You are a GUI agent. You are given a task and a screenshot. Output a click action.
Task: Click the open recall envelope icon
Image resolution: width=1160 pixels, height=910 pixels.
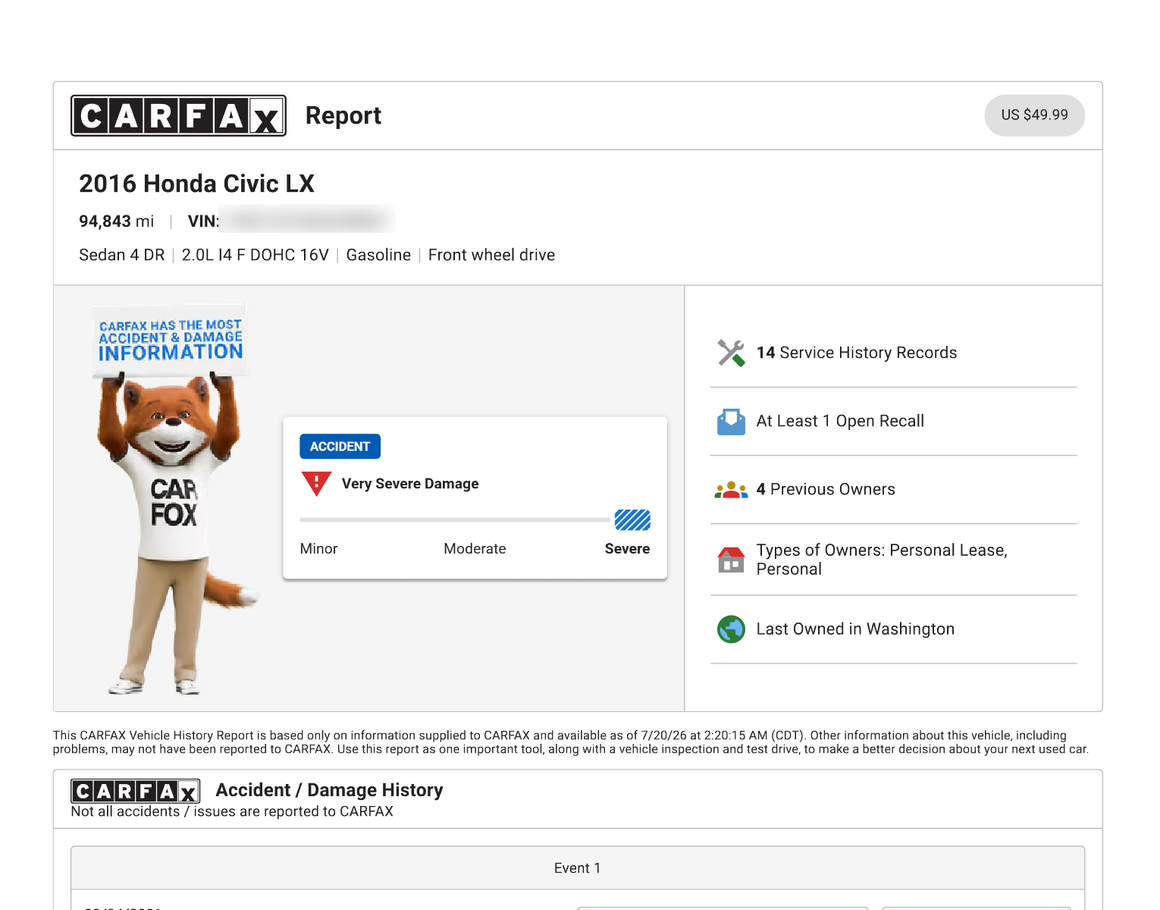point(731,421)
